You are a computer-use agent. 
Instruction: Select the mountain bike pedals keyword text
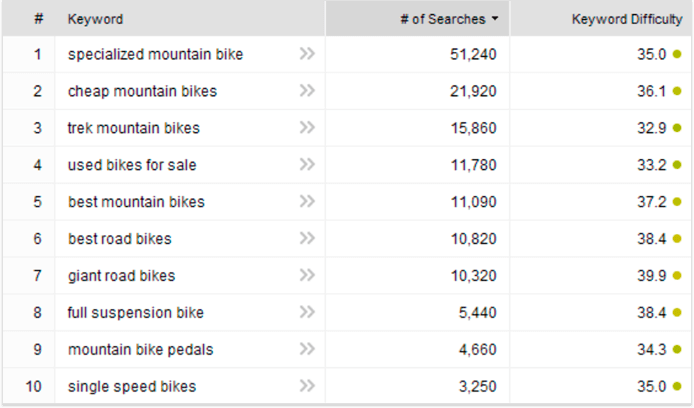[x=141, y=350]
